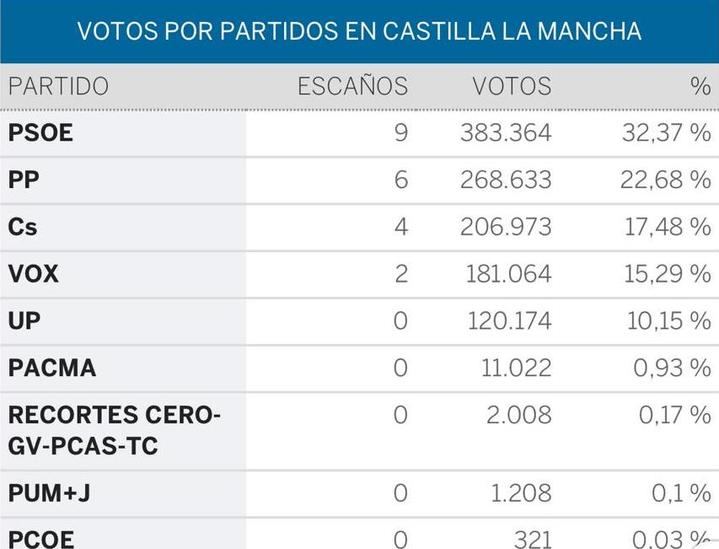This screenshot has height=549, width=719.
Task: Click the % column header
Action: click(x=699, y=86)
